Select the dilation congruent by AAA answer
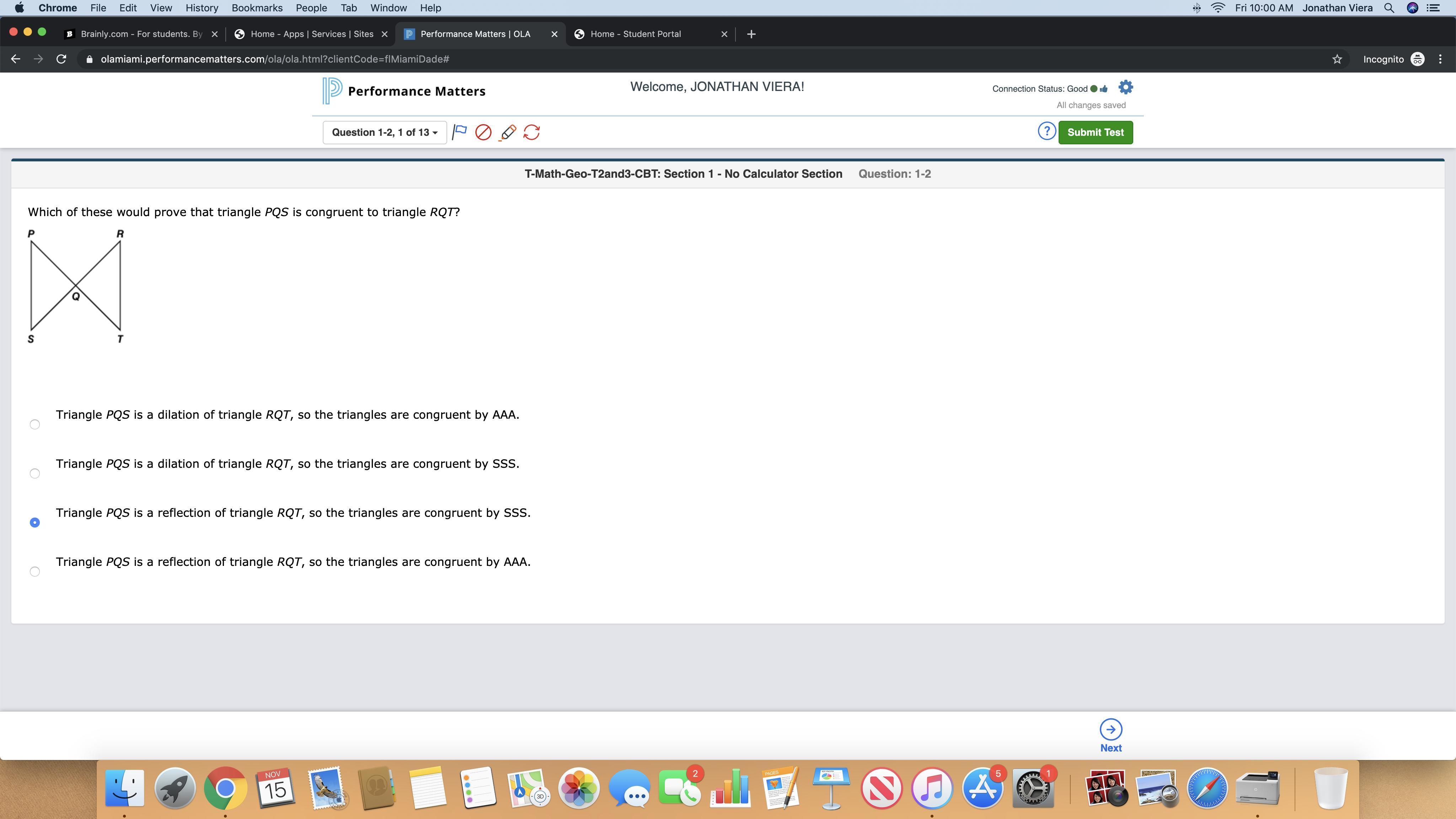 [34, 424]
